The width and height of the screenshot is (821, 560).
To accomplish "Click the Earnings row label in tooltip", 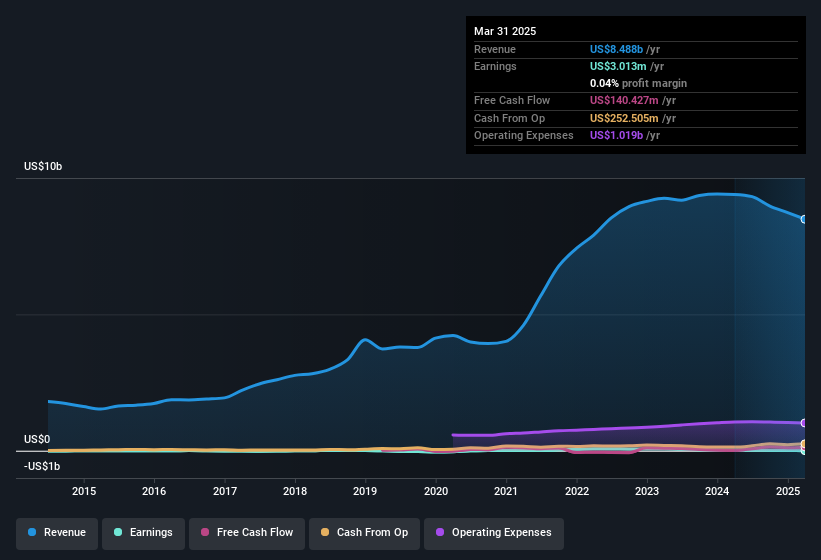I will point(495,66).
